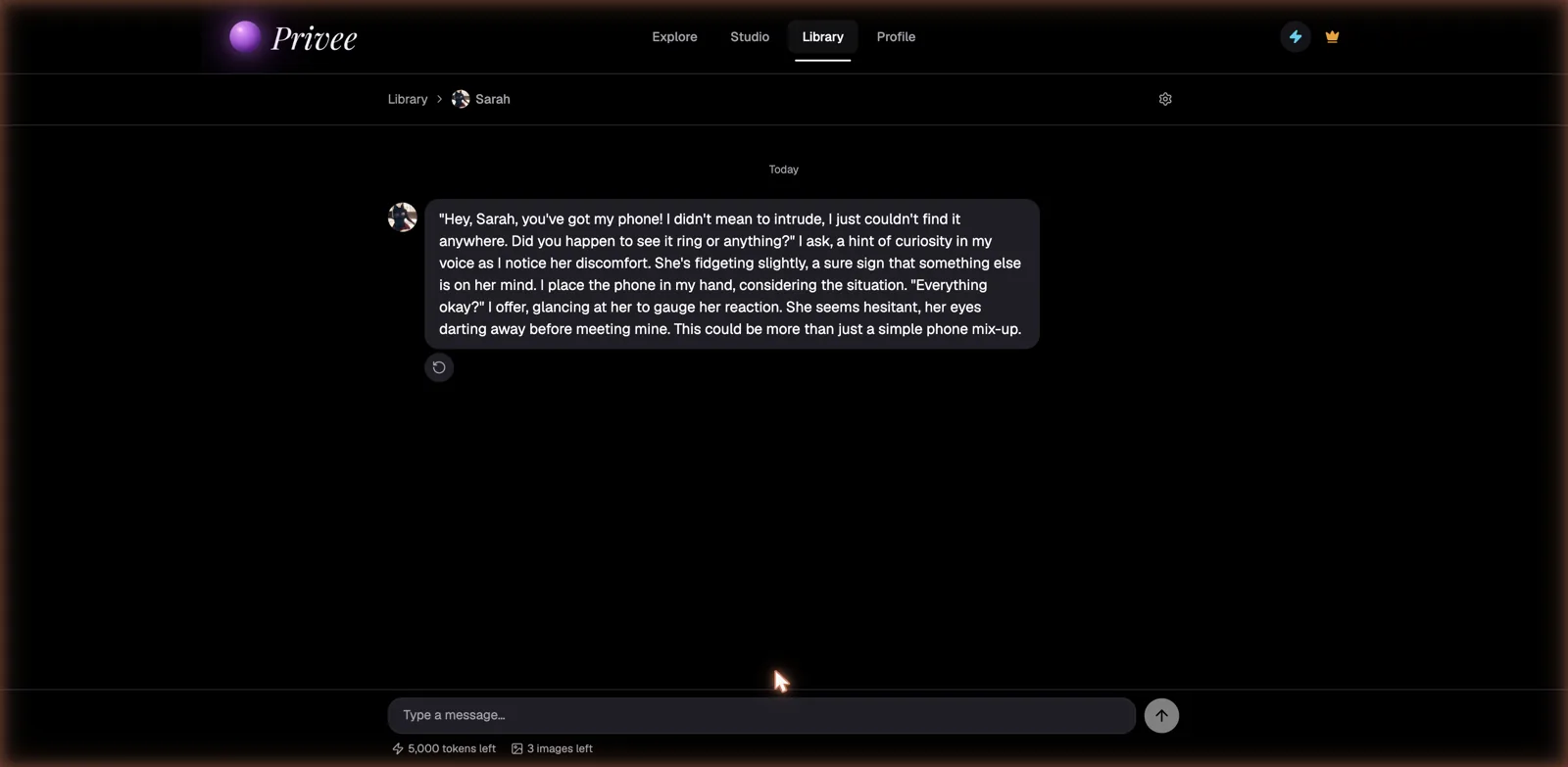Viewport: 1568px width, 767px height.
Task: Click the 5,000 tokens left indicator
Action: point(444,748)
